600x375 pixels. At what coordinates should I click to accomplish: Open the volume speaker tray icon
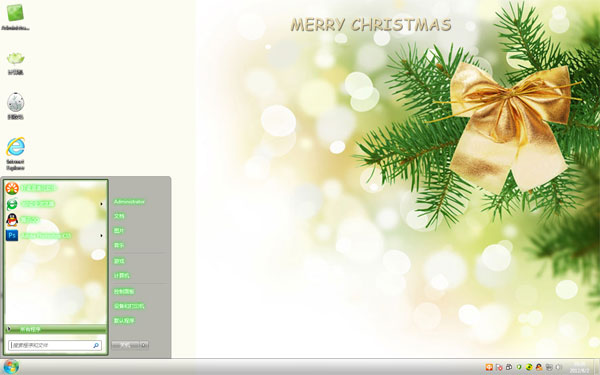[x=558, y=367]
